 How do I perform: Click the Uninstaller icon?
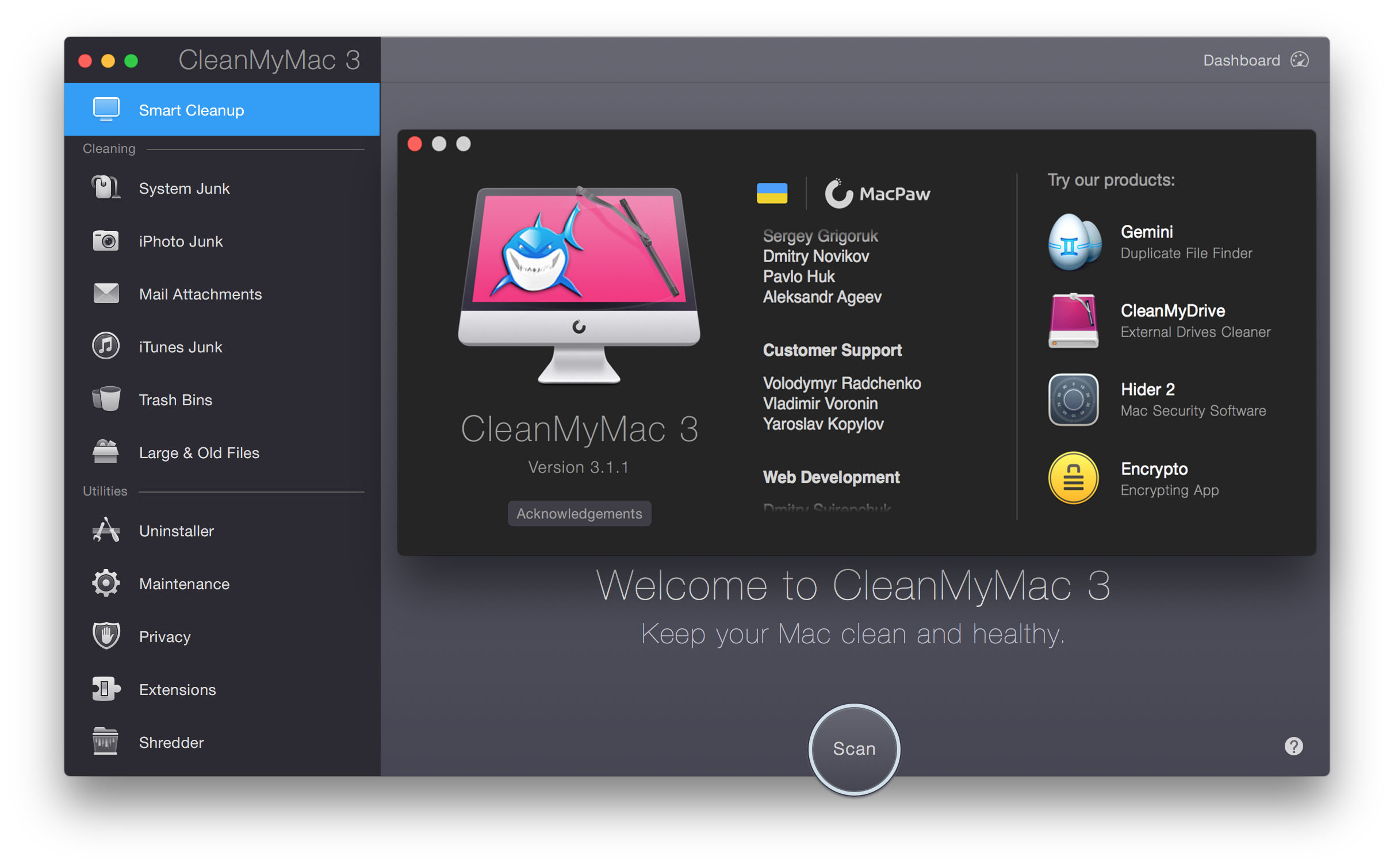tap(106, 530)
